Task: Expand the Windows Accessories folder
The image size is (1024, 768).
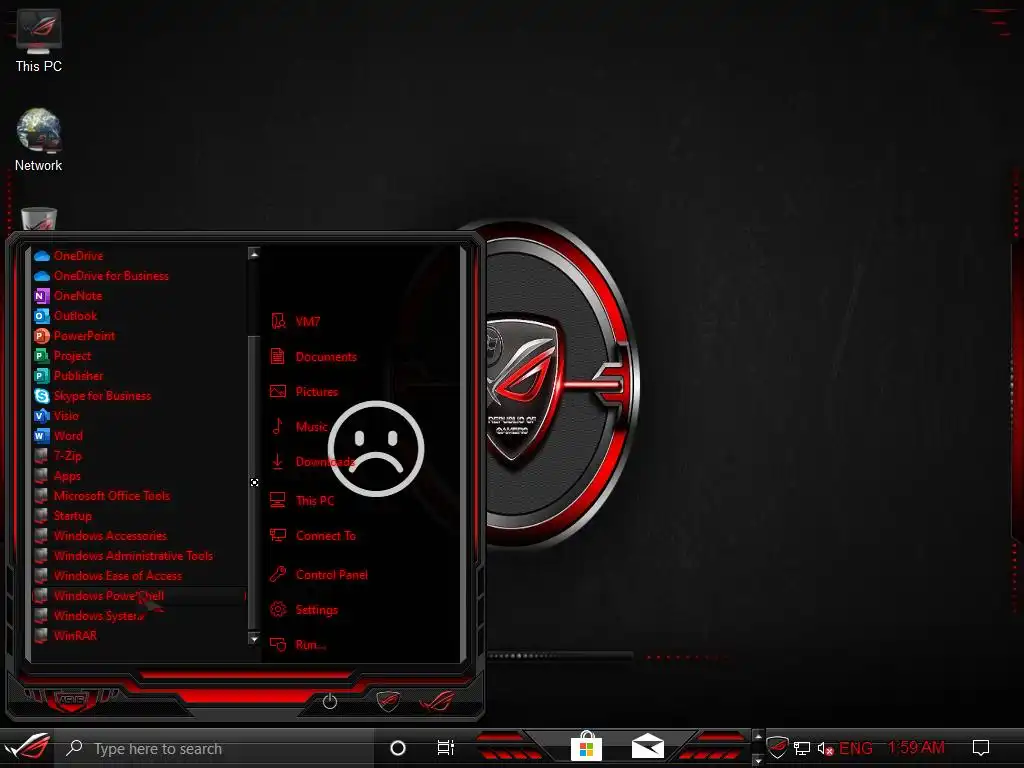Action: tap(138, 536)
